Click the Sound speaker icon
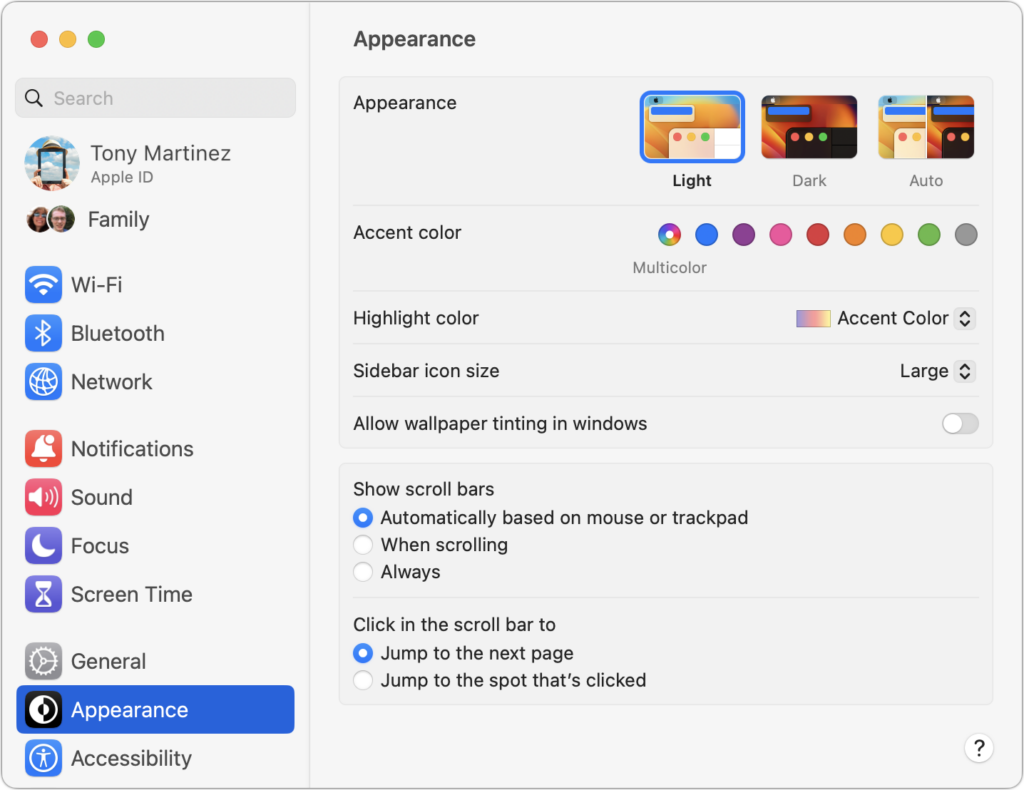The height and width of the screenshot is (790, 1024). pos(43,497)
